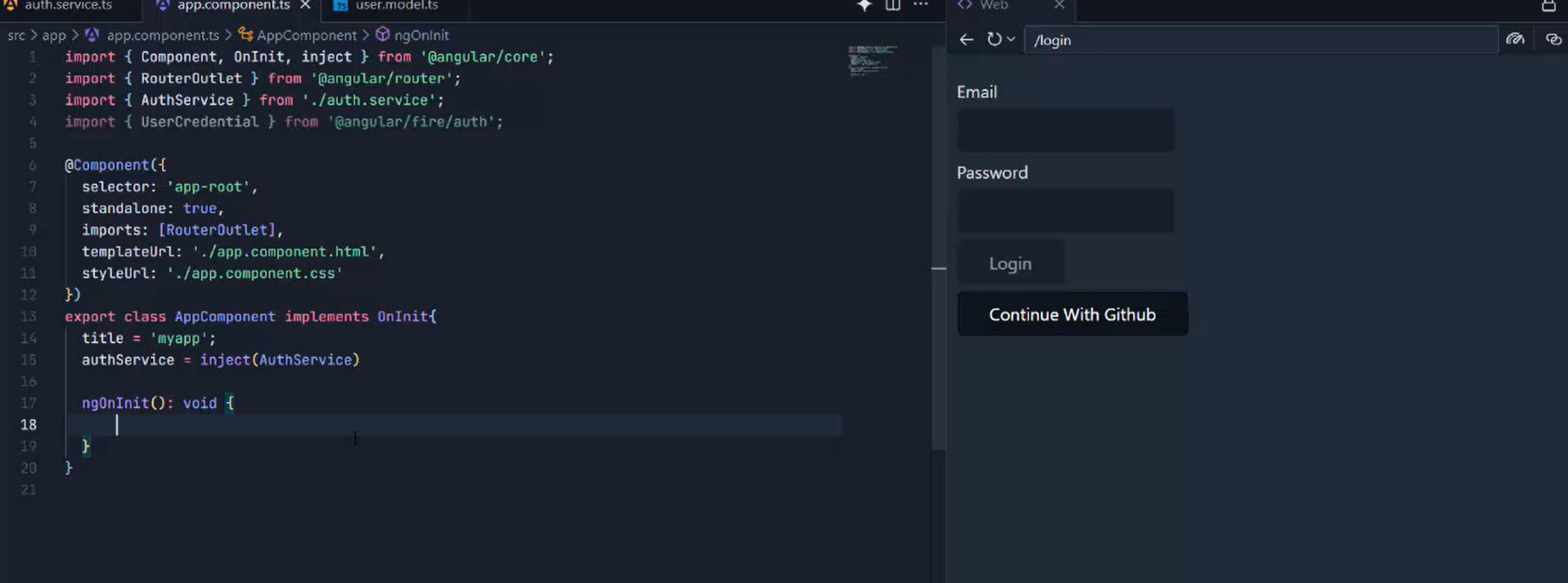The width and height of the screenshot is (1568, 583).
Task: Click line number 17 in the gutter
Action: coord(29,403)
